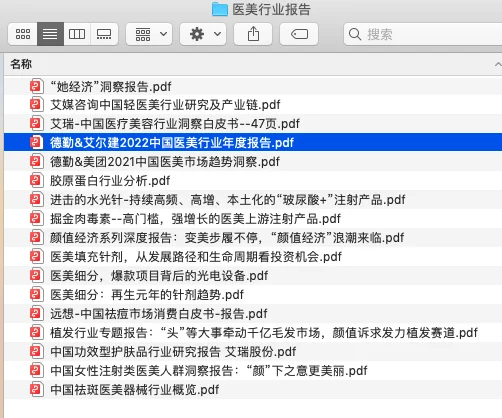Open the gear action menu

[x=203, y=34]
